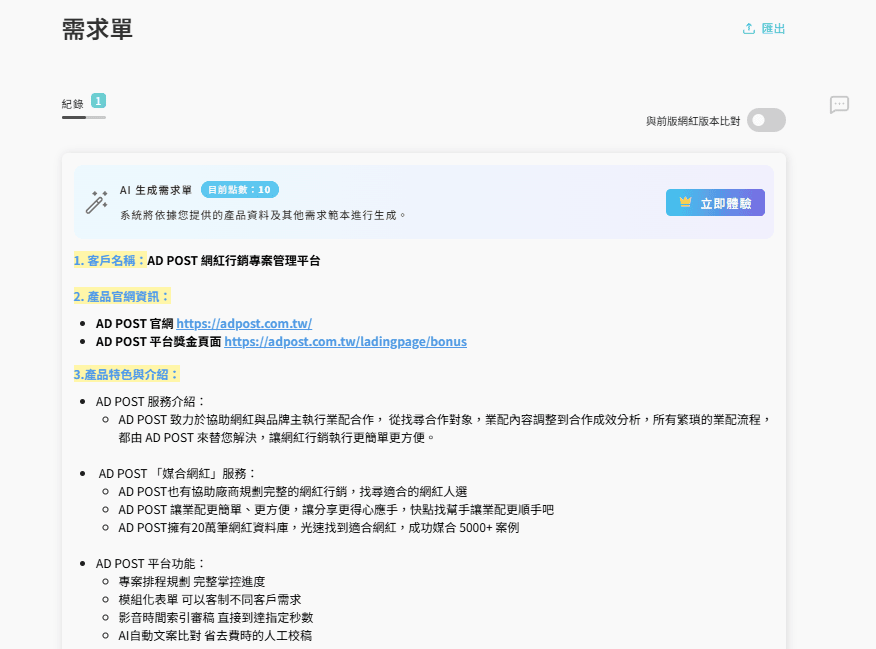Click the export upload icon
Screen dimensions: 876x649
[749, 29]
